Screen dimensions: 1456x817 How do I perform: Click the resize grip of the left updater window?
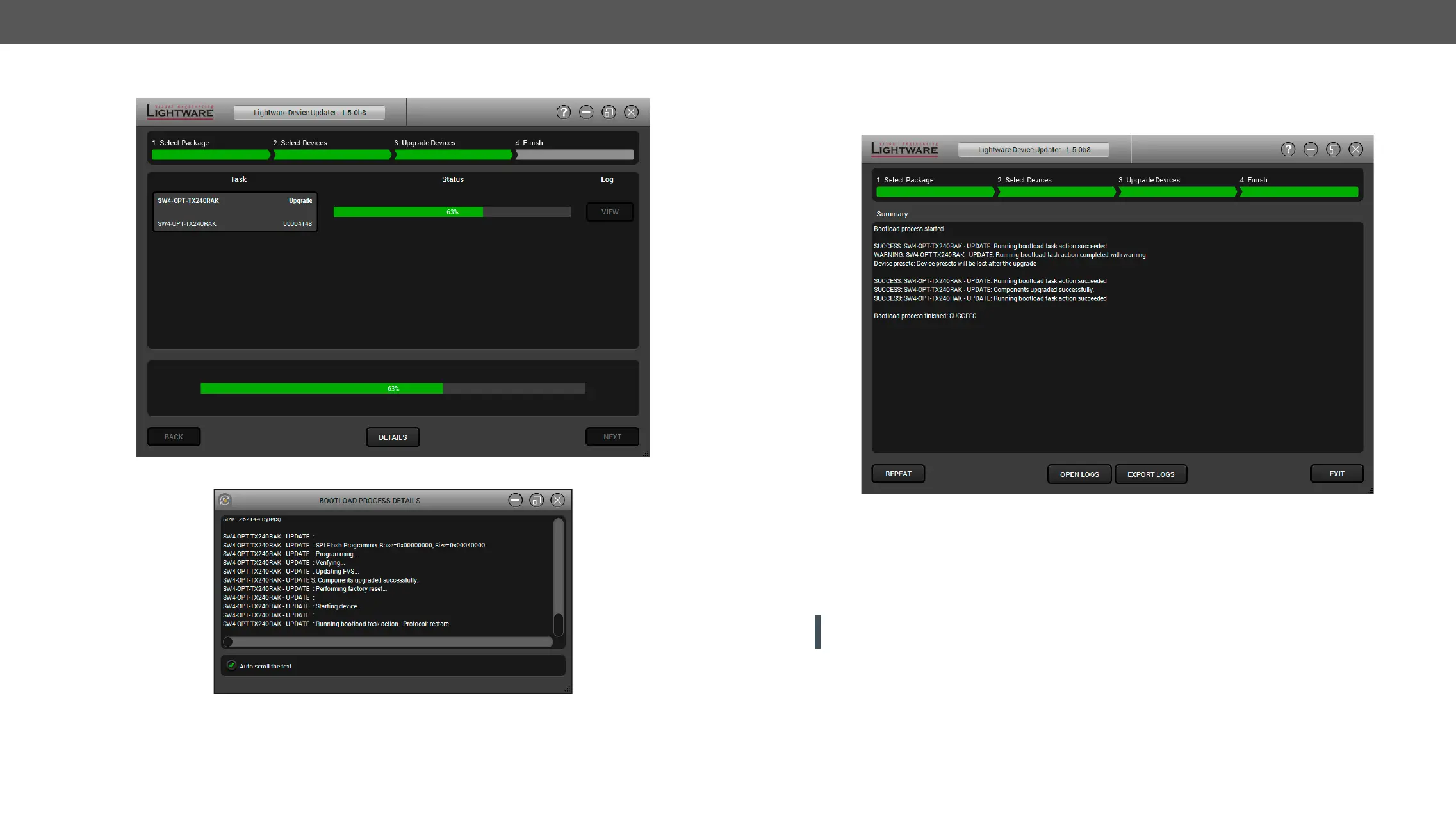click(646, 453)
